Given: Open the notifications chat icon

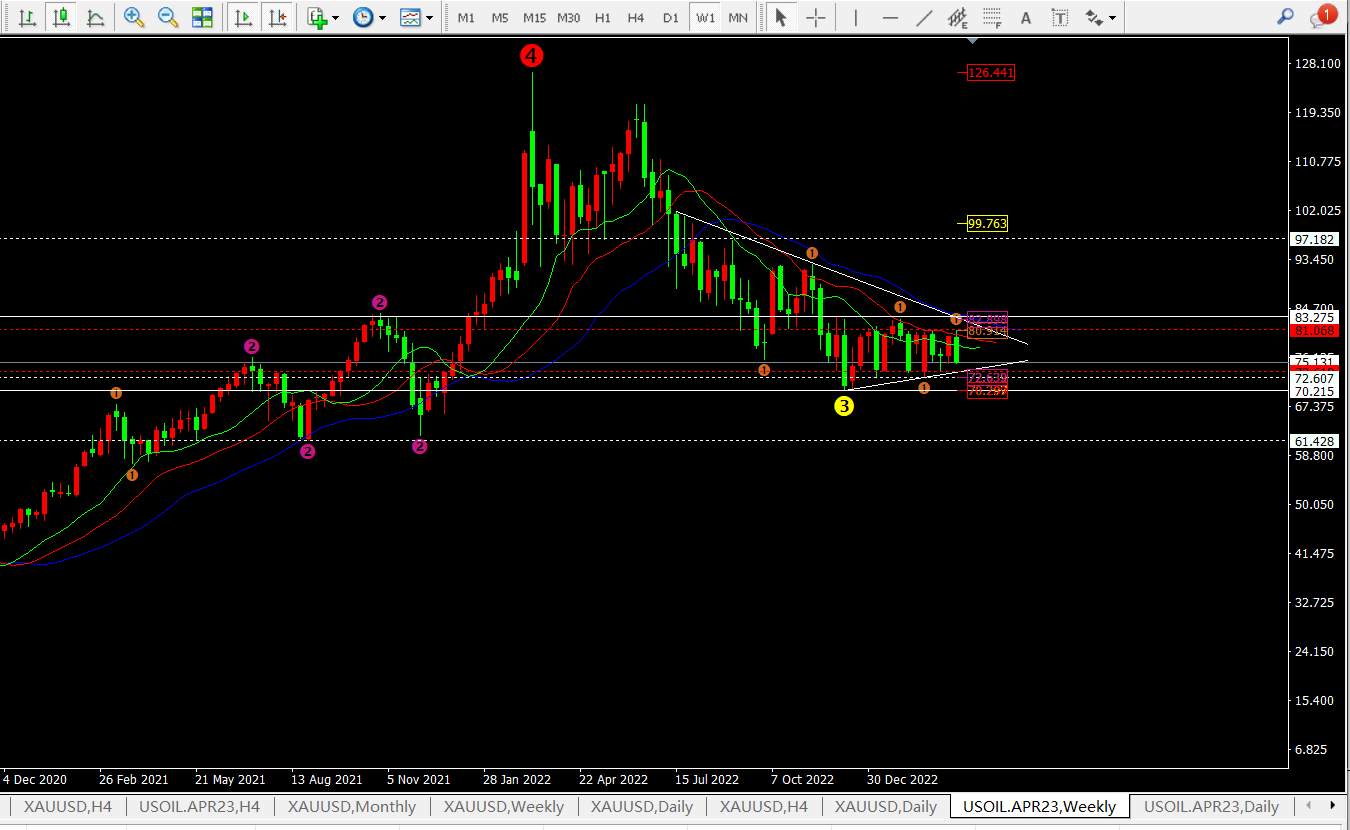Looking at the screenshot, I should click(1322, 16).
